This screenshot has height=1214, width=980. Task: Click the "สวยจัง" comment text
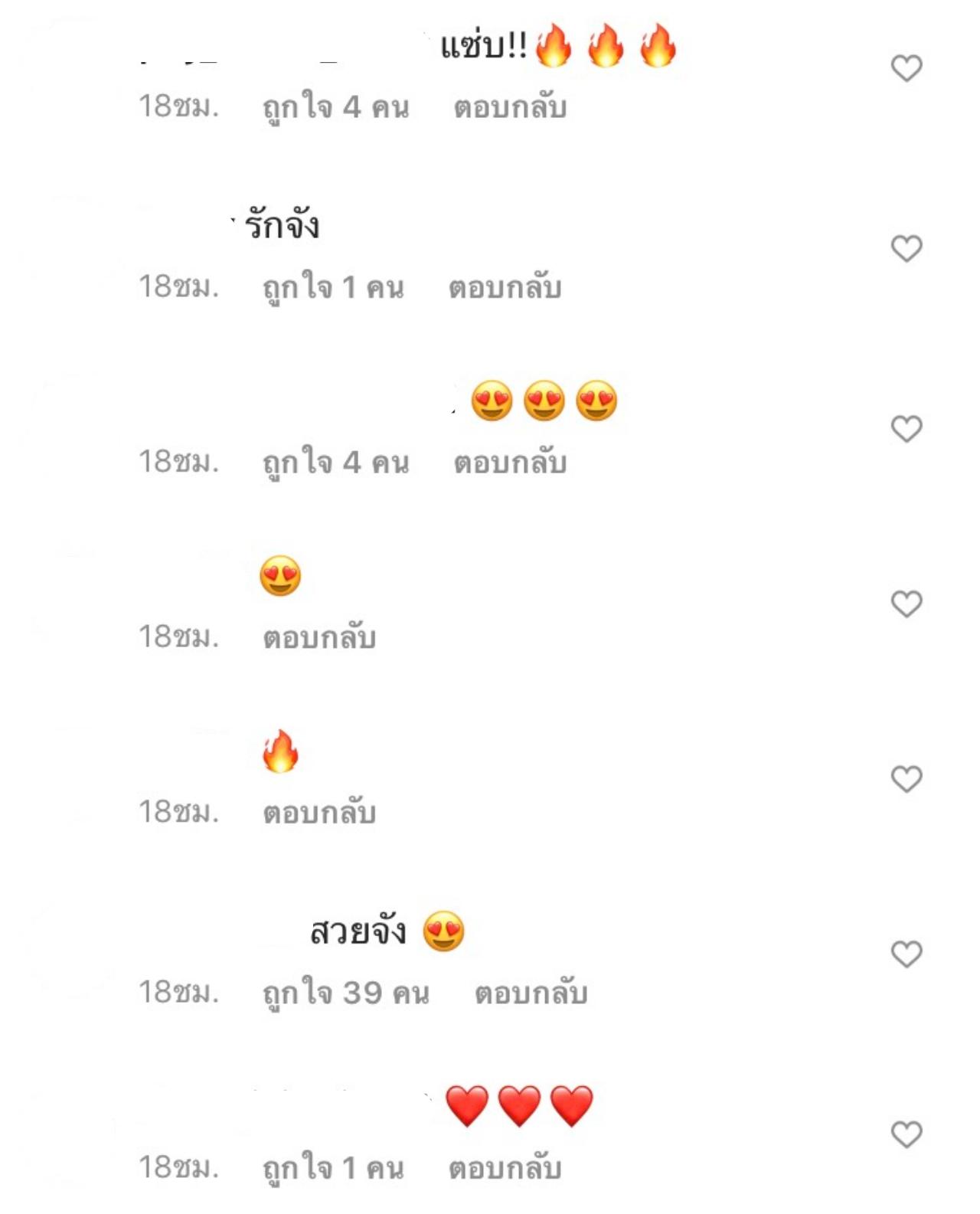[358, 932]
